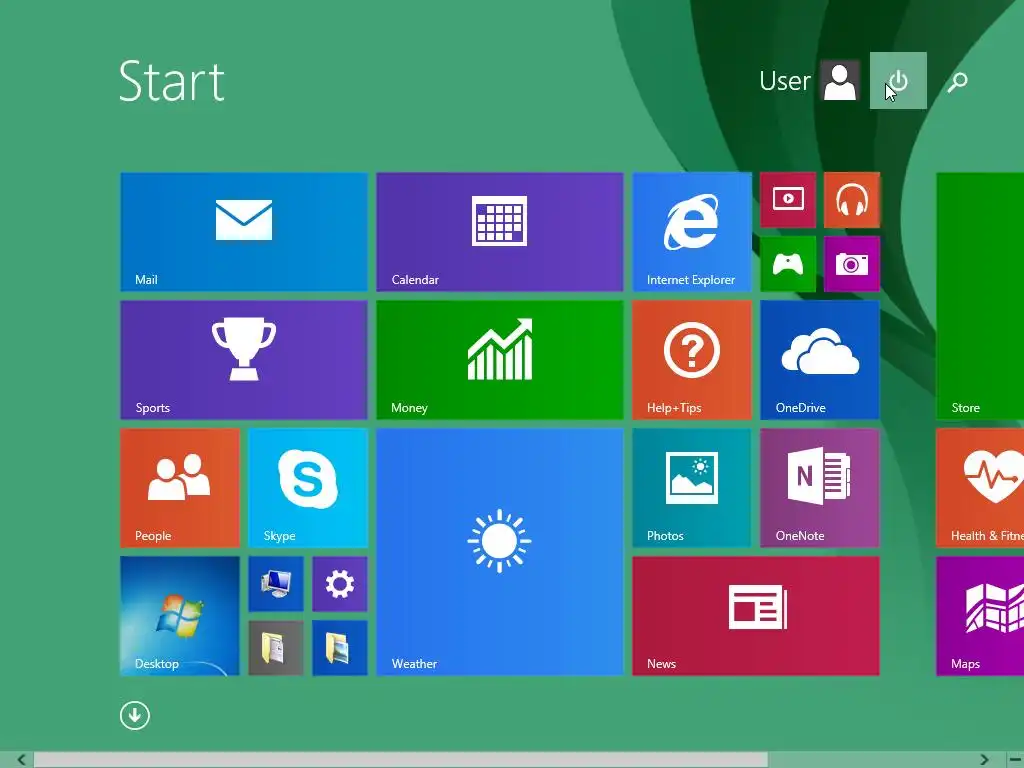Open the Video tile
The height and width of the screenshot is (768, 1024).
point(788,200)
